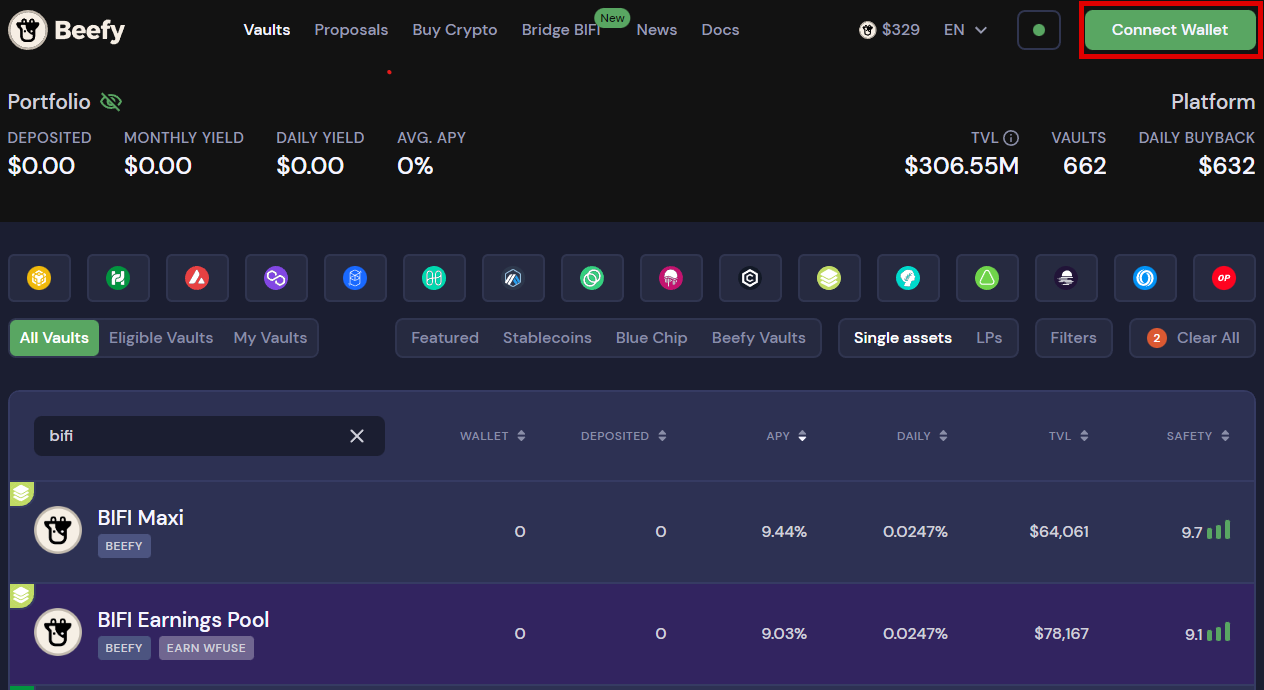Open the Docs nav item
The height and width of the screenshot is (690, 1264).
pos(720,30)
